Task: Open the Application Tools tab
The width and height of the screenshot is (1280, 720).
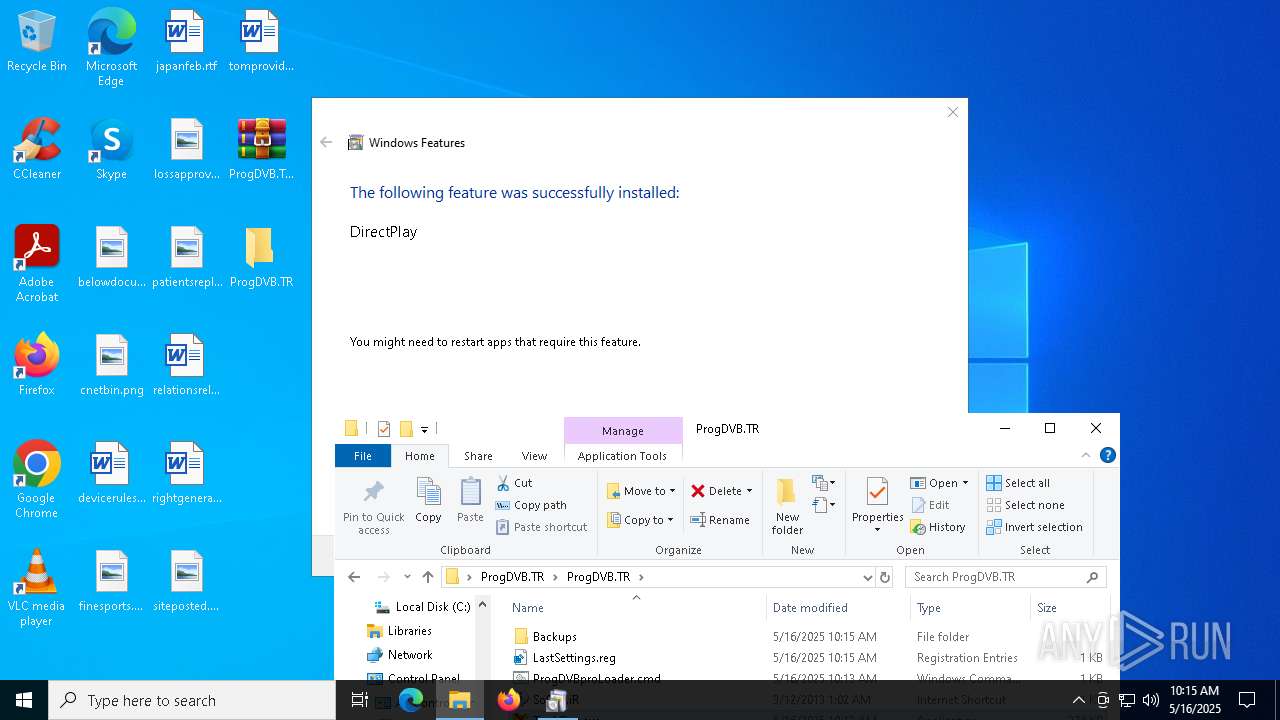Action: tap(622, 455)
